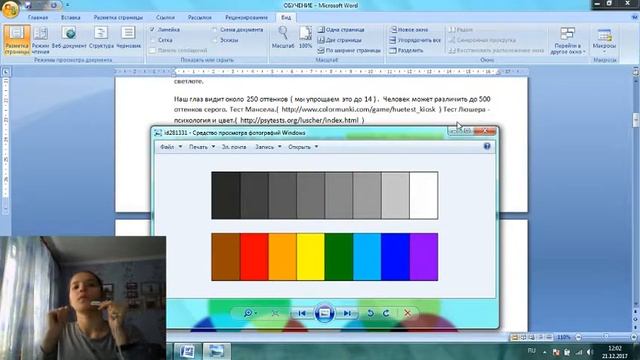Click volume icon in system tray
Viewport: 640px width, 360px height.
point(589,351)
